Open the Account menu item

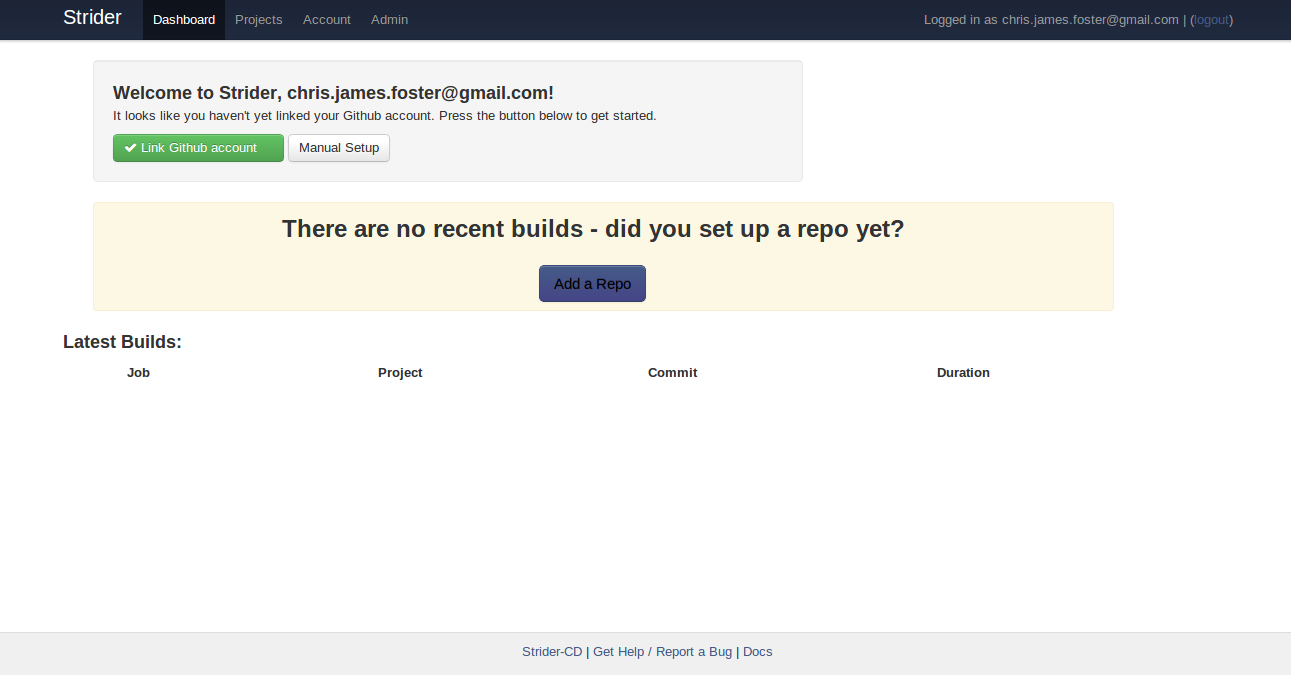[x=327, y=20]
